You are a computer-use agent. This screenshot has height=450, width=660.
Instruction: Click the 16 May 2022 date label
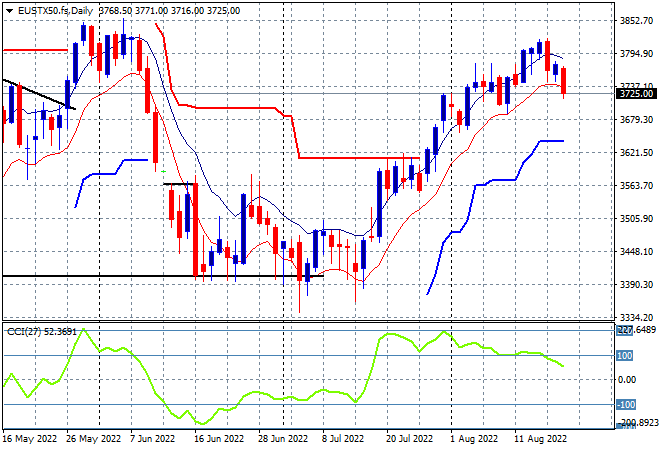click(x=29, y=439)
